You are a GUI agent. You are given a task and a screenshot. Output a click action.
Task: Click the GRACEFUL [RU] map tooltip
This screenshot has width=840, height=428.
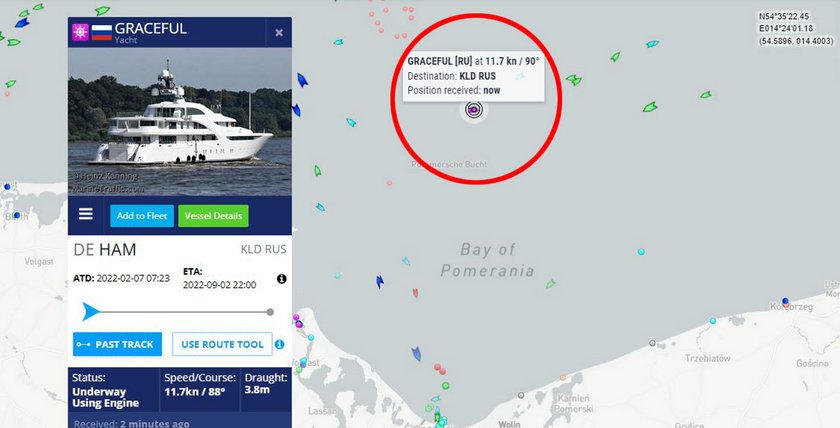[x=474, y=76]
